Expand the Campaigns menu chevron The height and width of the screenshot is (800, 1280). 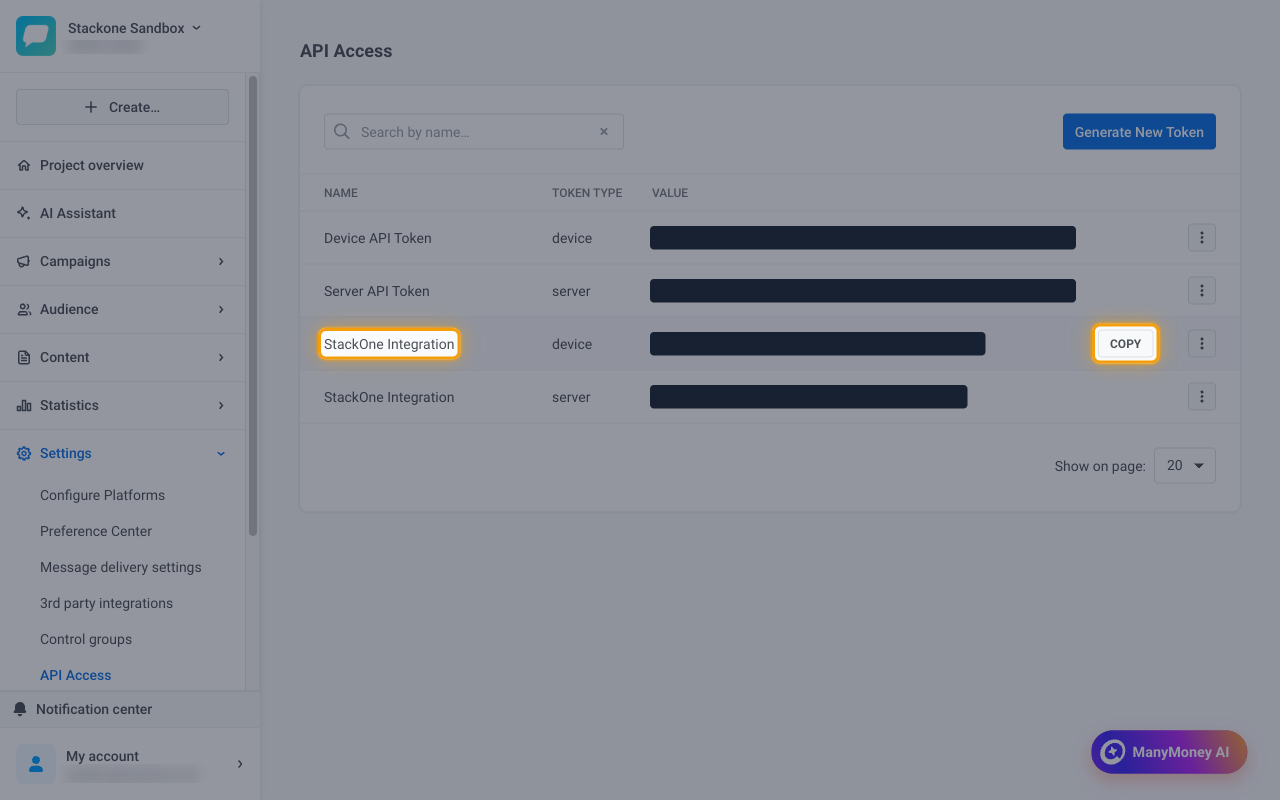click(221, 261)
